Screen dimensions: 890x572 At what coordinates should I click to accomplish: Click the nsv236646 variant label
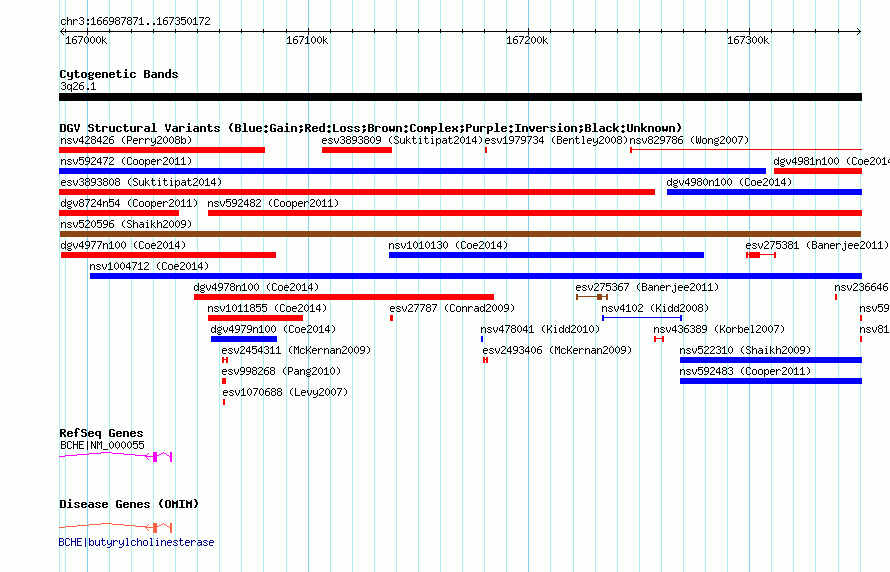coord(861,287)
